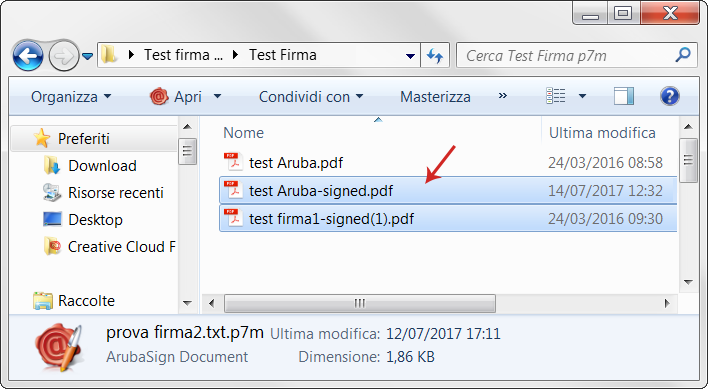Open the dropdown arrow next to Apri
This screenshot has width=708, height=389.
pyautogui.click(x=217, y=96)
